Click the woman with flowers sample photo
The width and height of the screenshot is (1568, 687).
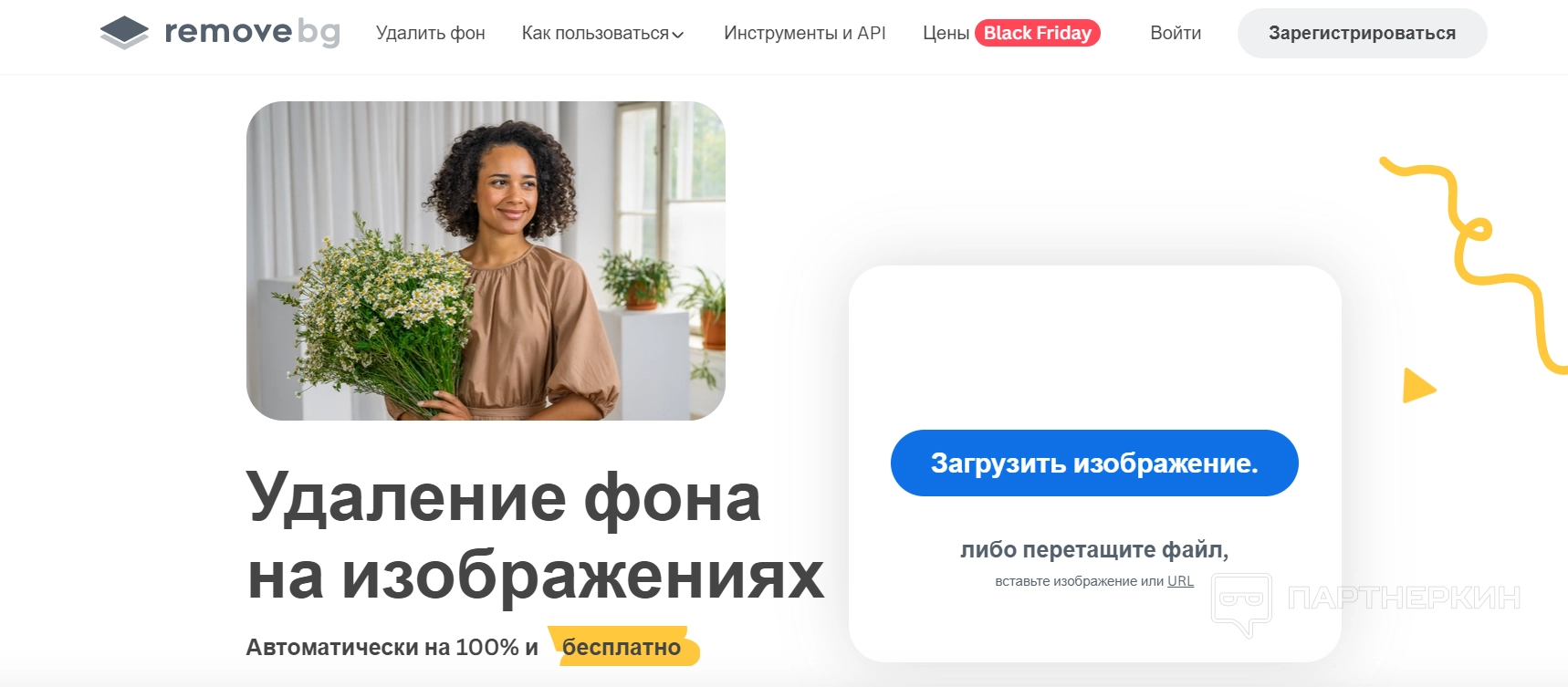[x=486, y=261]
